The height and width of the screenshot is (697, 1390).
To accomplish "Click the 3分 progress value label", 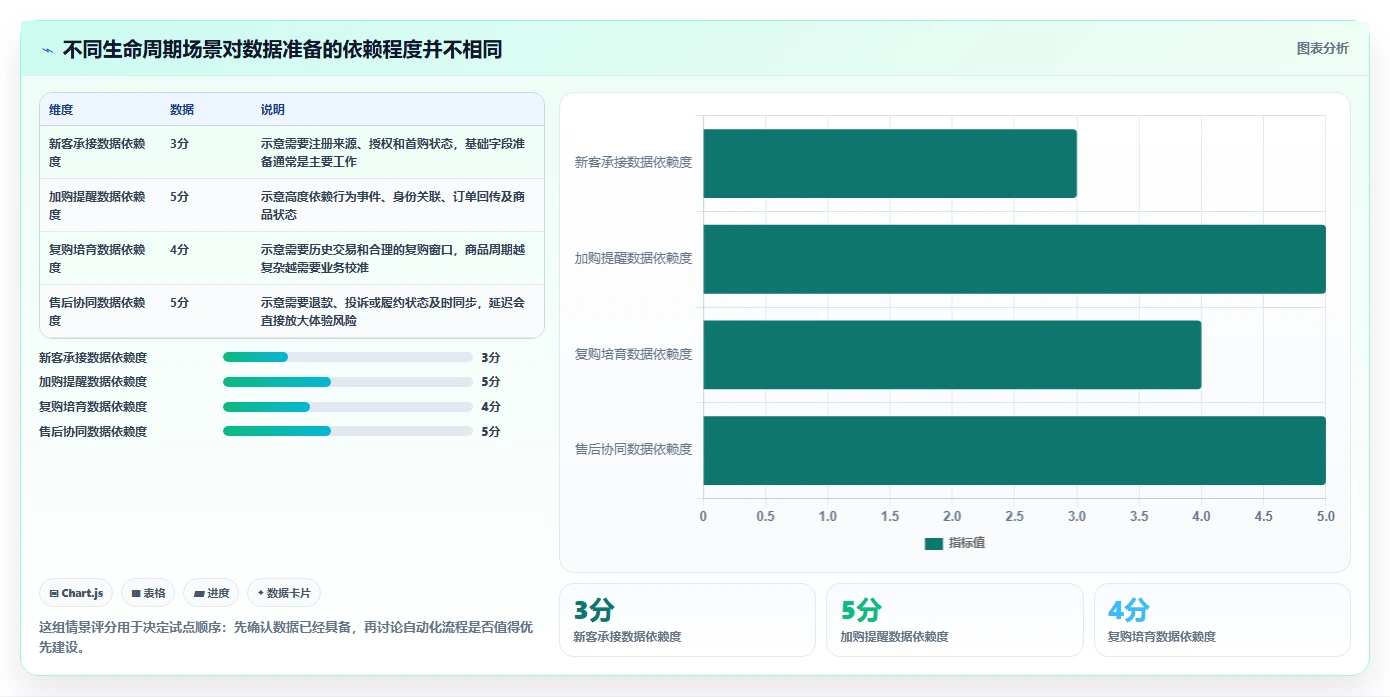I will pos(490,357).
